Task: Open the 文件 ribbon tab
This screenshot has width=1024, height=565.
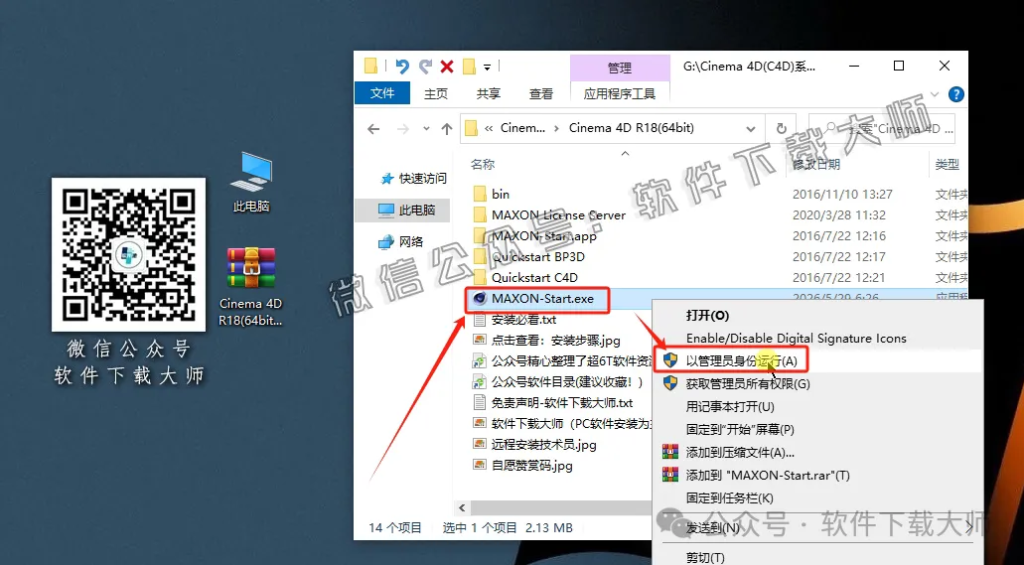Action: tap(382, 93)
